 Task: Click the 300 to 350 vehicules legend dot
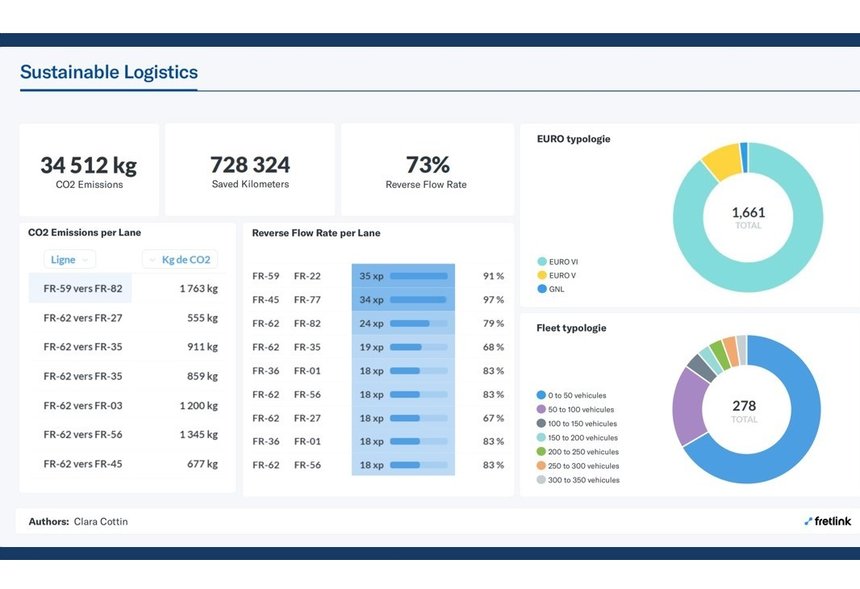pos(541,480)
